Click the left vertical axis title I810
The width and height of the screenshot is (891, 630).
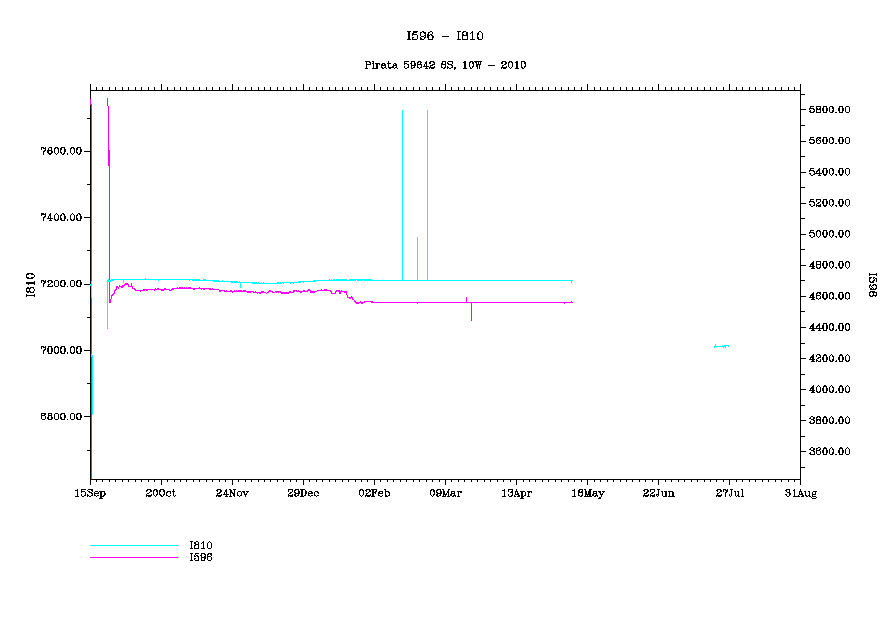click(x=31, y=284)
